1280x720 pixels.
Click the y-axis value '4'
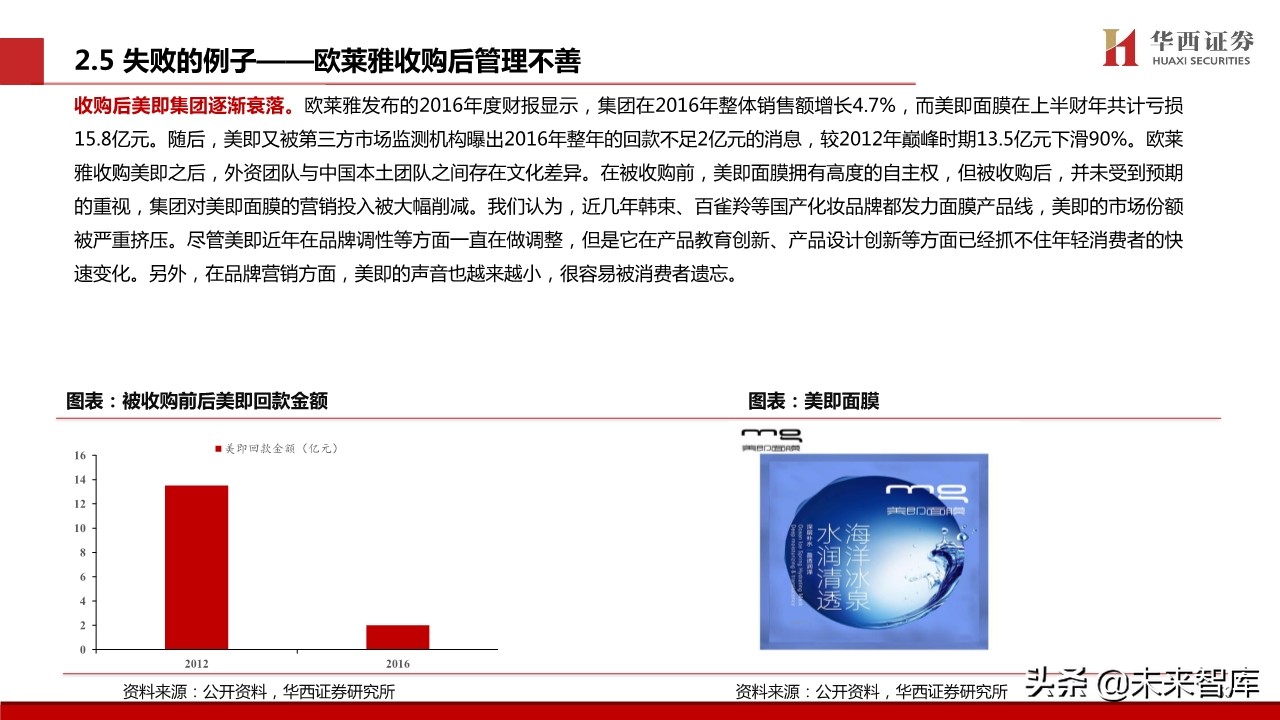[x=82, y=601]
